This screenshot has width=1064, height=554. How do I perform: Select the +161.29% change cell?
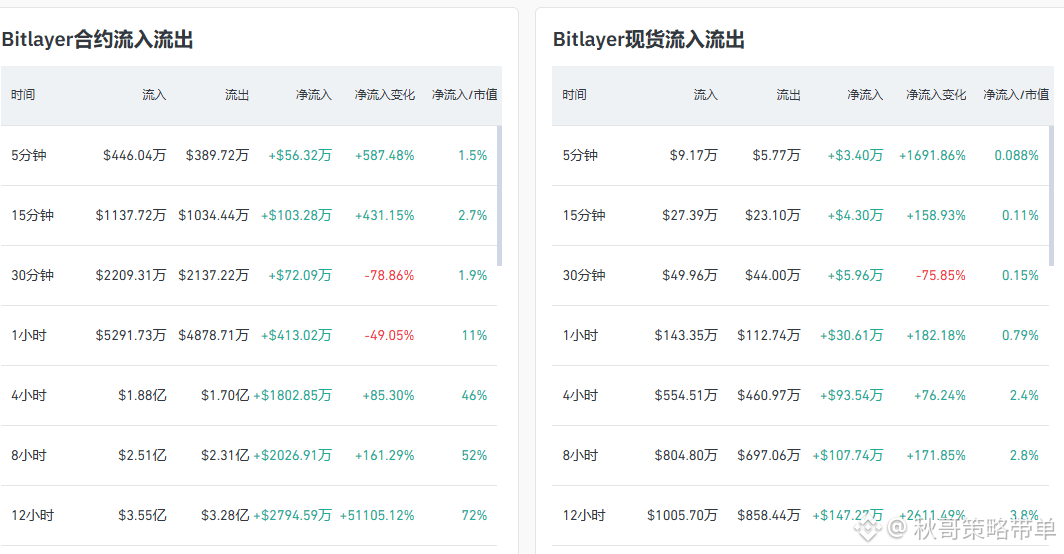384,455
